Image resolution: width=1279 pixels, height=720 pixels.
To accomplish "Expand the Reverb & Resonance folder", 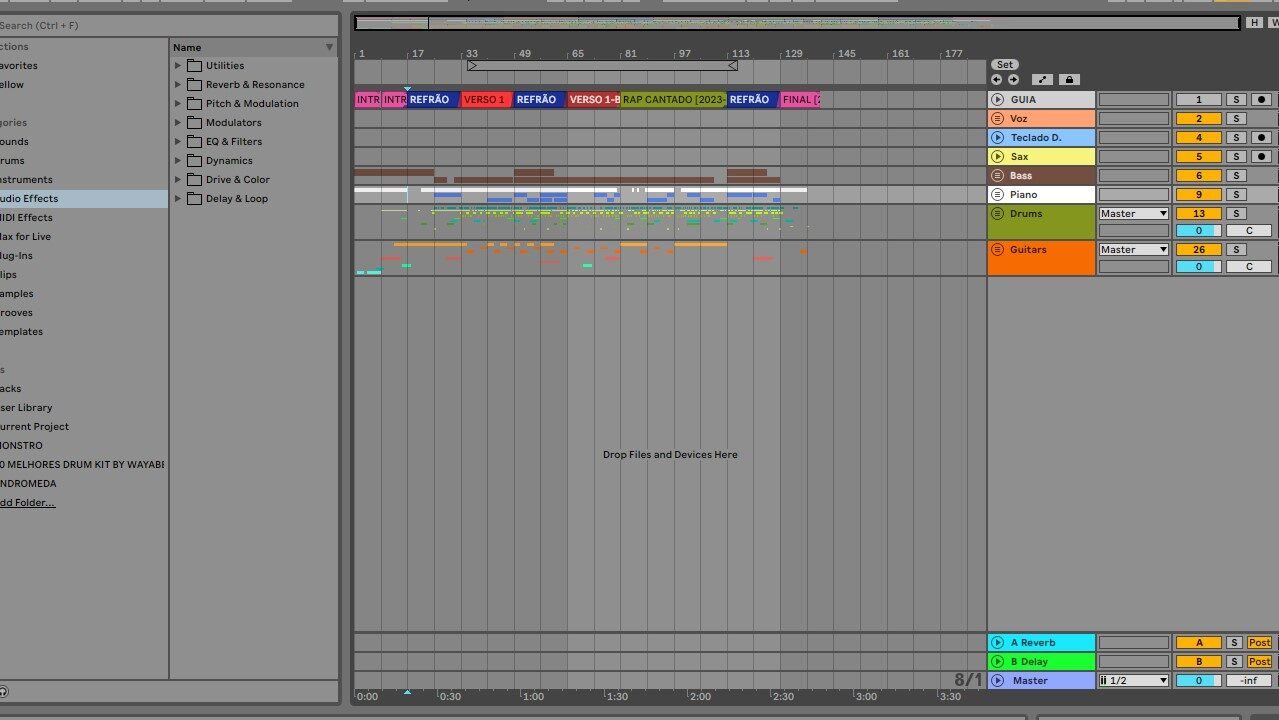I will (178, 85).
